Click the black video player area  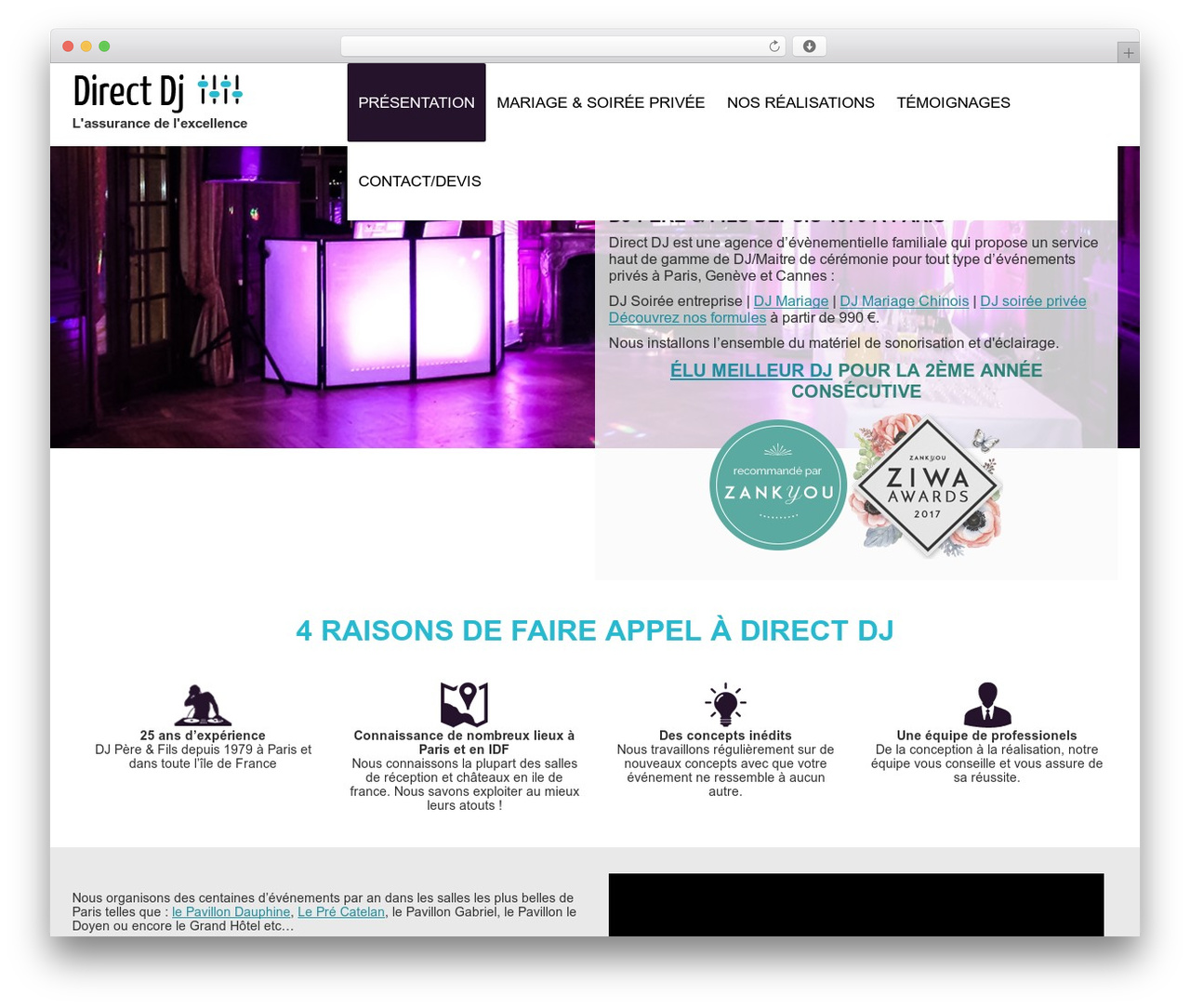[x=856, y=905]
